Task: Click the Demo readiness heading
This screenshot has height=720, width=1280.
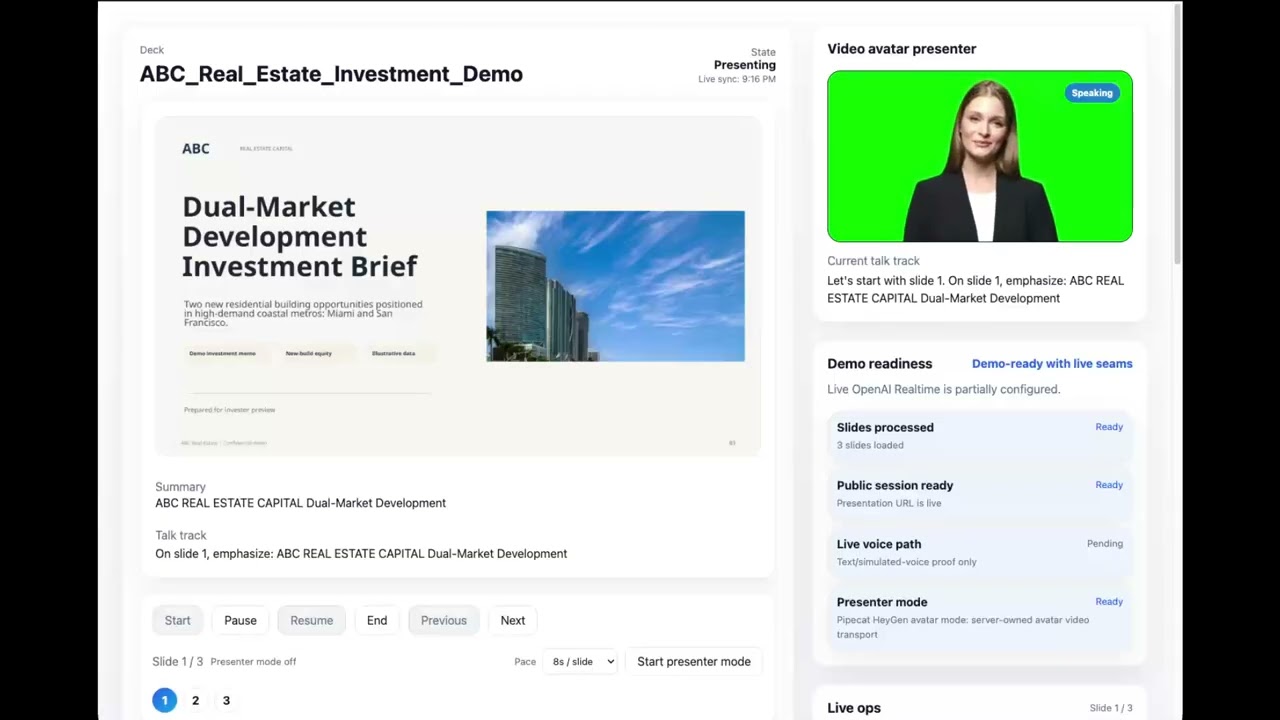Action: pyautogui.click(x=880, y=364)
